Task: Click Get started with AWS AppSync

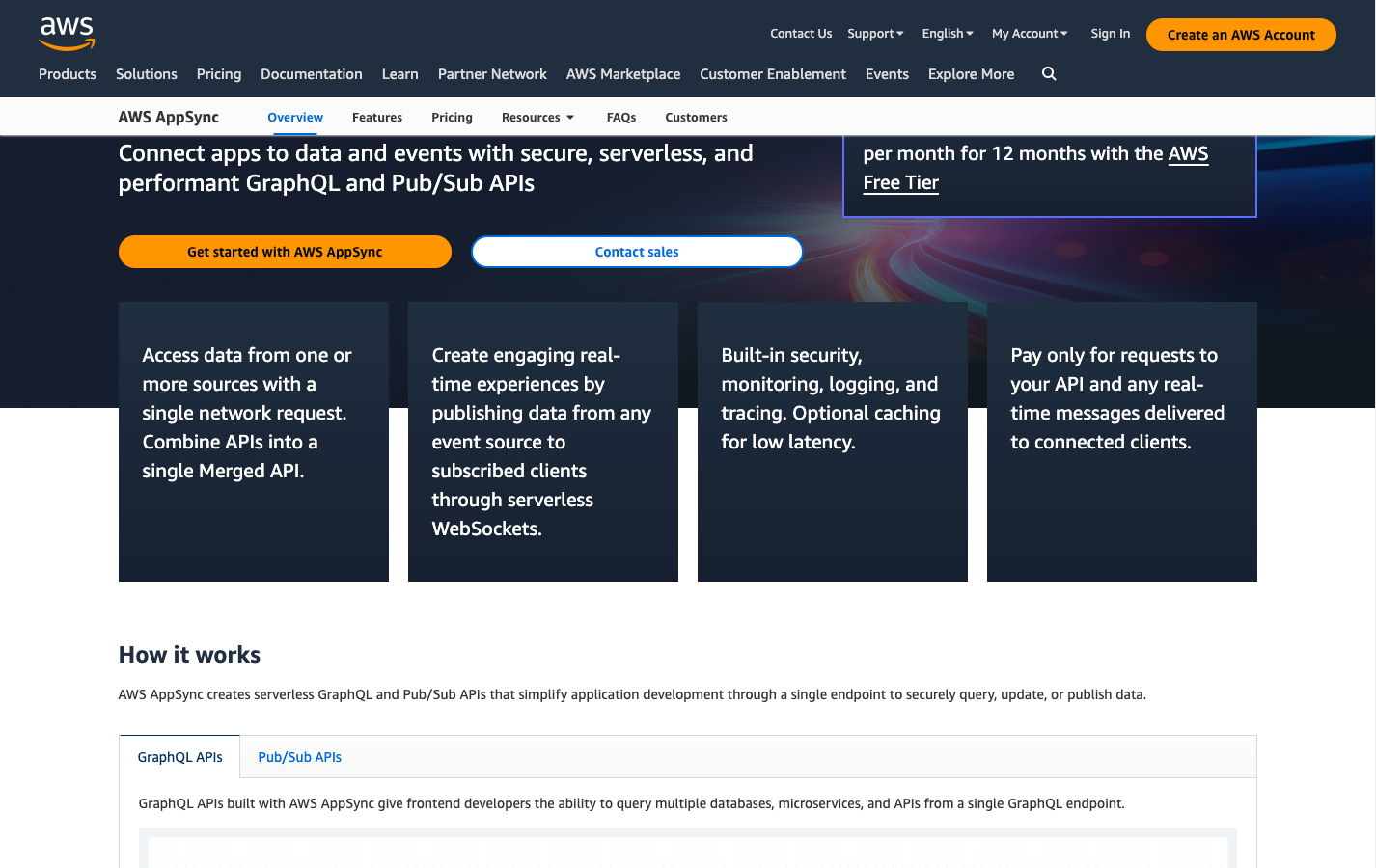Action: [285, 252]
